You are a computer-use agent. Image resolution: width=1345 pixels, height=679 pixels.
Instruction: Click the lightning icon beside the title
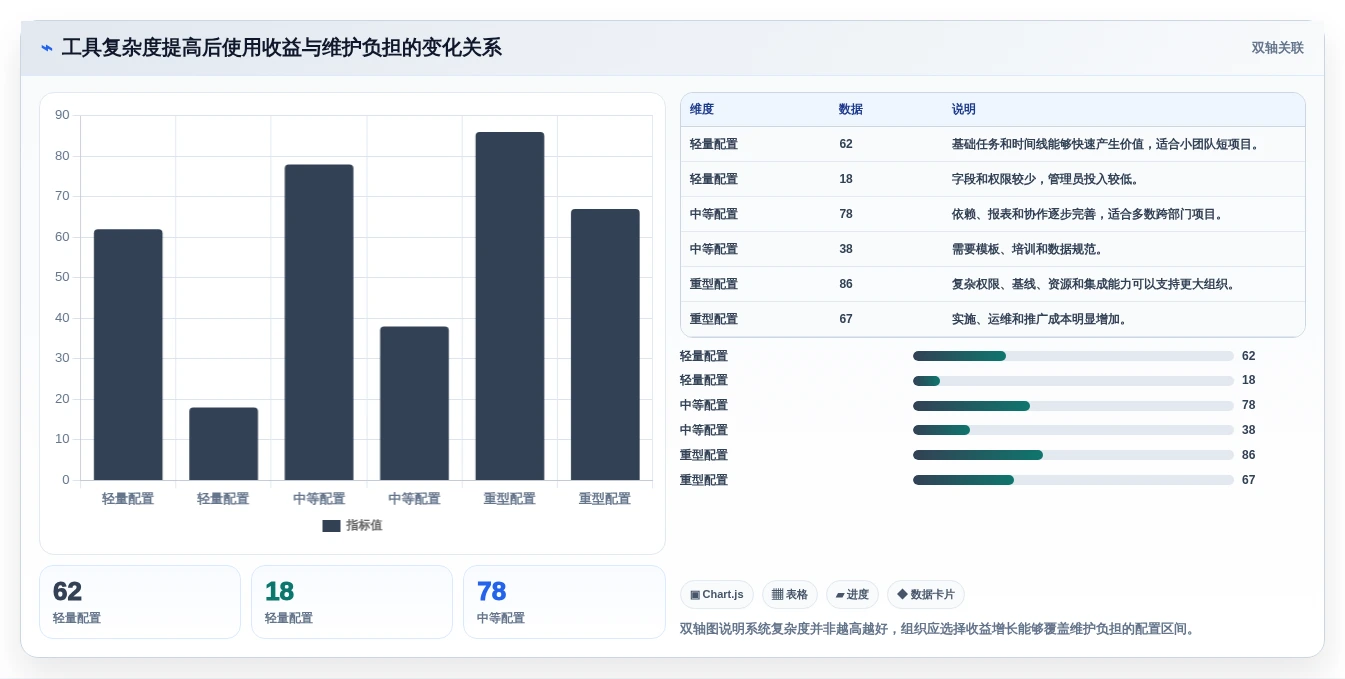(47, 48)
